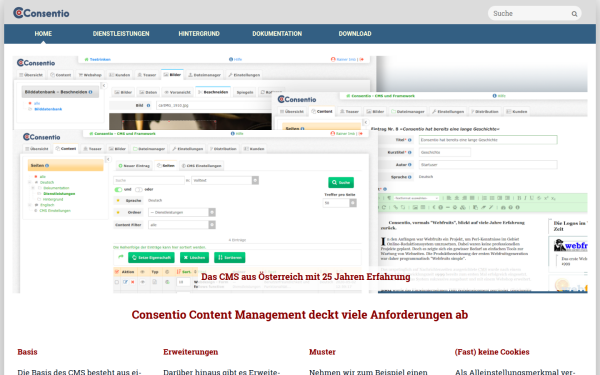Open the HOME navigation item
Image resolution: width=600 pixels, height=375 pixels.
tap(43, 34)
